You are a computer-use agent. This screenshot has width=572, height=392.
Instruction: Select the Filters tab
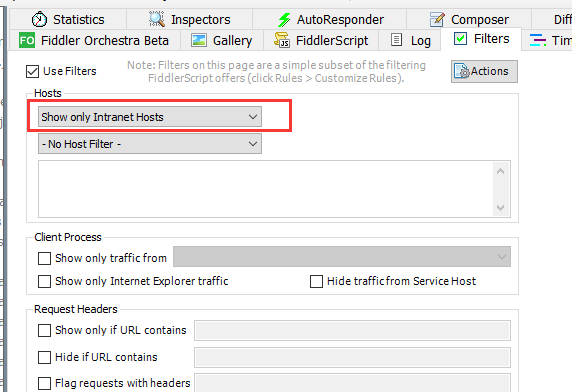coord(481,39)
